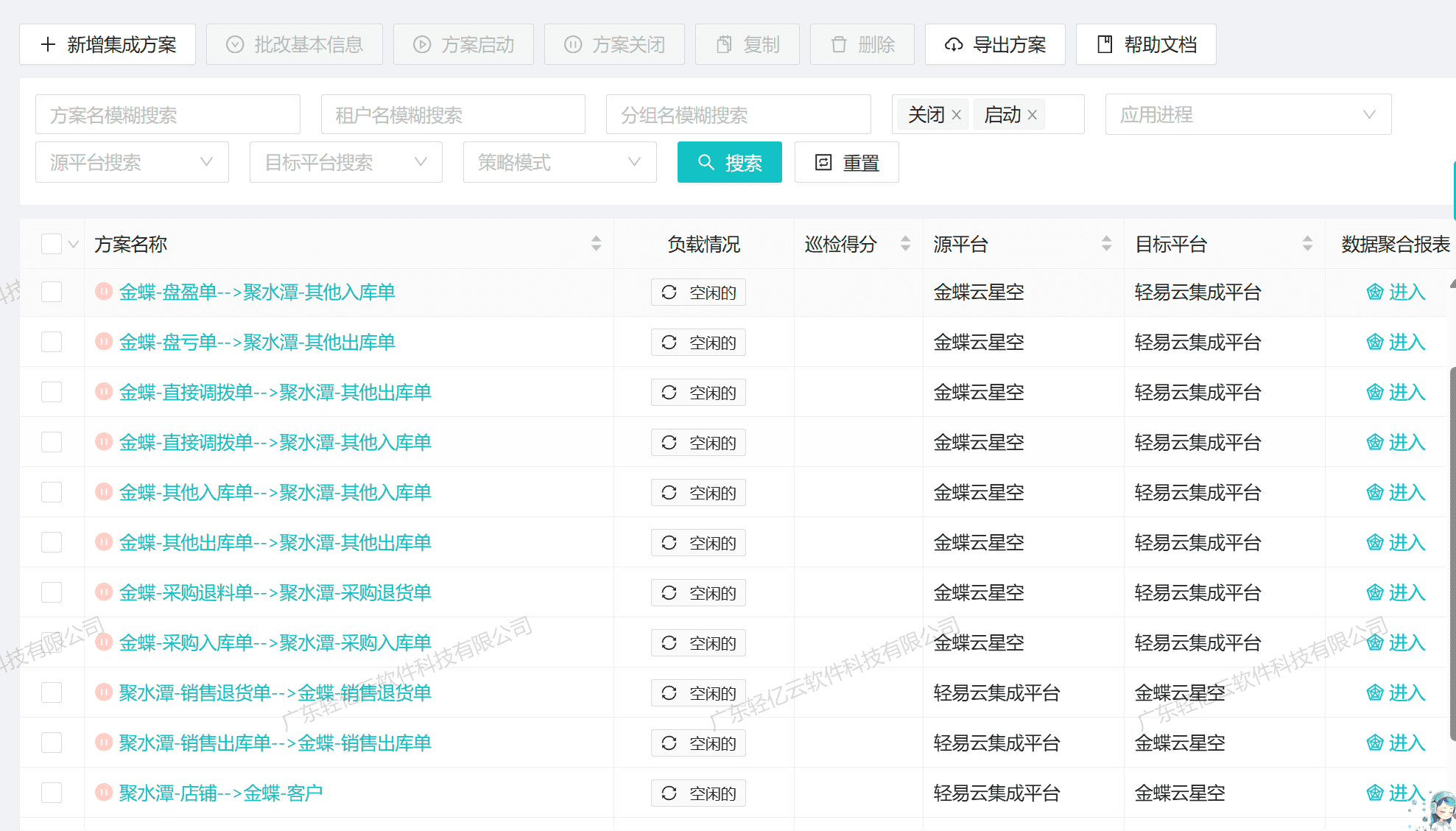This screenshot has width=1456, height=831.
Task: Open the 应用进程 dropdown
Action: 1248,115
